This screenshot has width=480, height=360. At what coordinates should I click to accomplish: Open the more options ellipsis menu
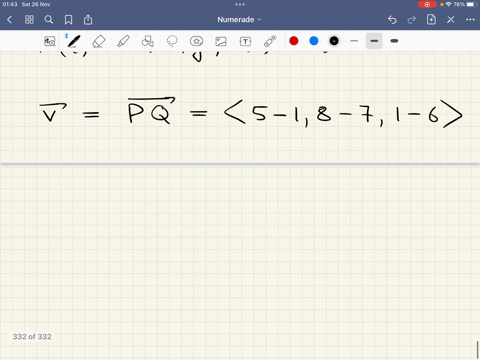pyautogui.click(x=470, y=20)
